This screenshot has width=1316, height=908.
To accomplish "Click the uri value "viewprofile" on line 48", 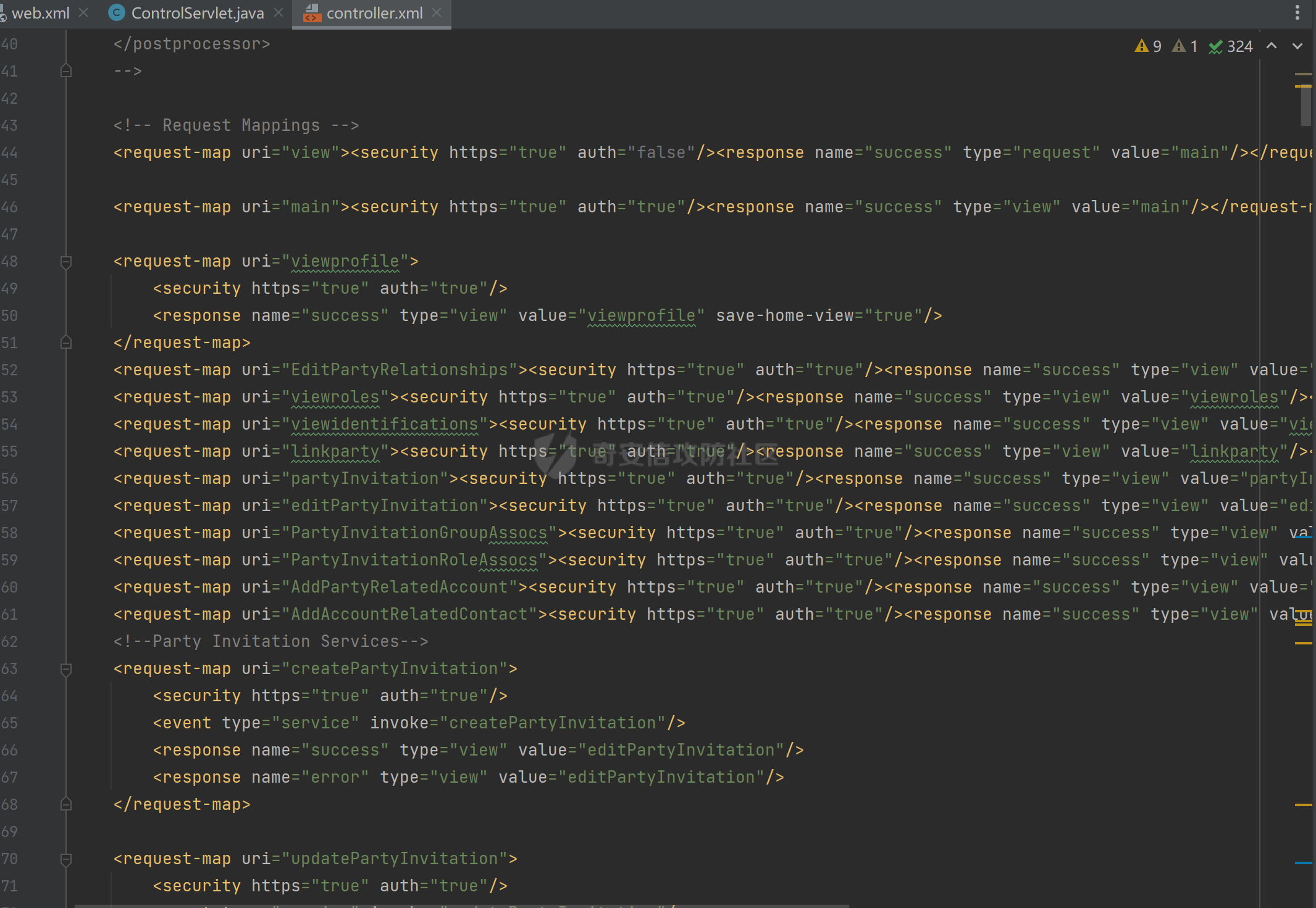I will point(345,261).
